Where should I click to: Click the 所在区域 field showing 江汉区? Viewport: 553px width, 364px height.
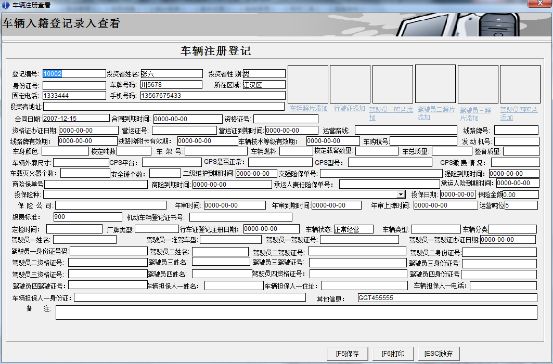[264, 85]
